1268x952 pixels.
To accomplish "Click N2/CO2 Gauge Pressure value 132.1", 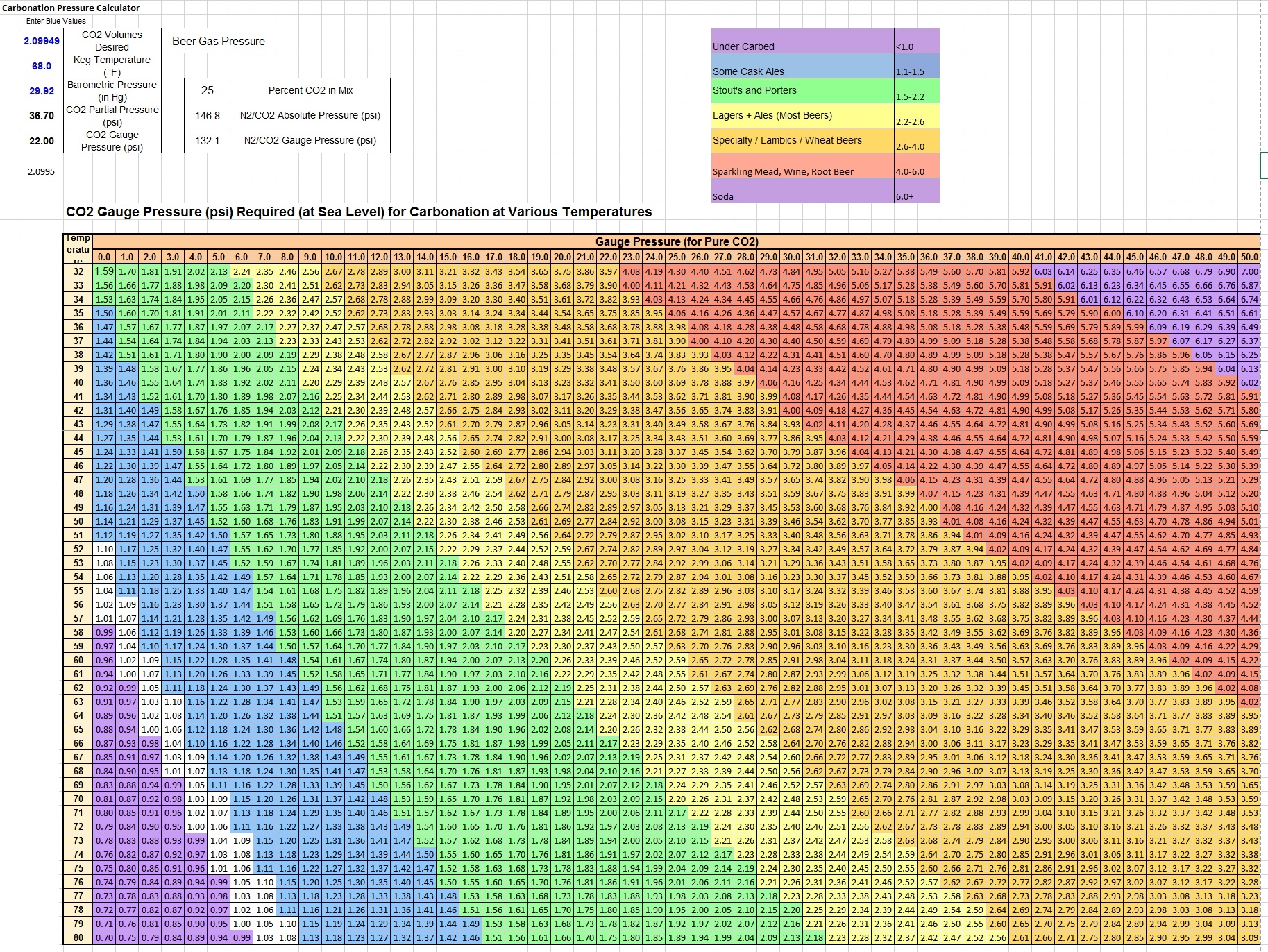I will (207, 140).
